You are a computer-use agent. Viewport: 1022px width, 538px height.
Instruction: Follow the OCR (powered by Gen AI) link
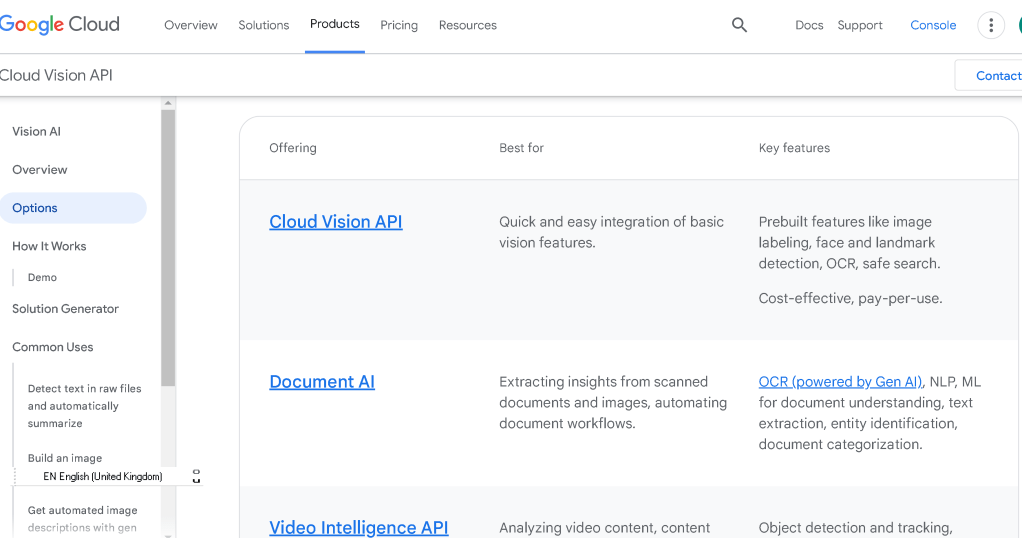[840, 381]
